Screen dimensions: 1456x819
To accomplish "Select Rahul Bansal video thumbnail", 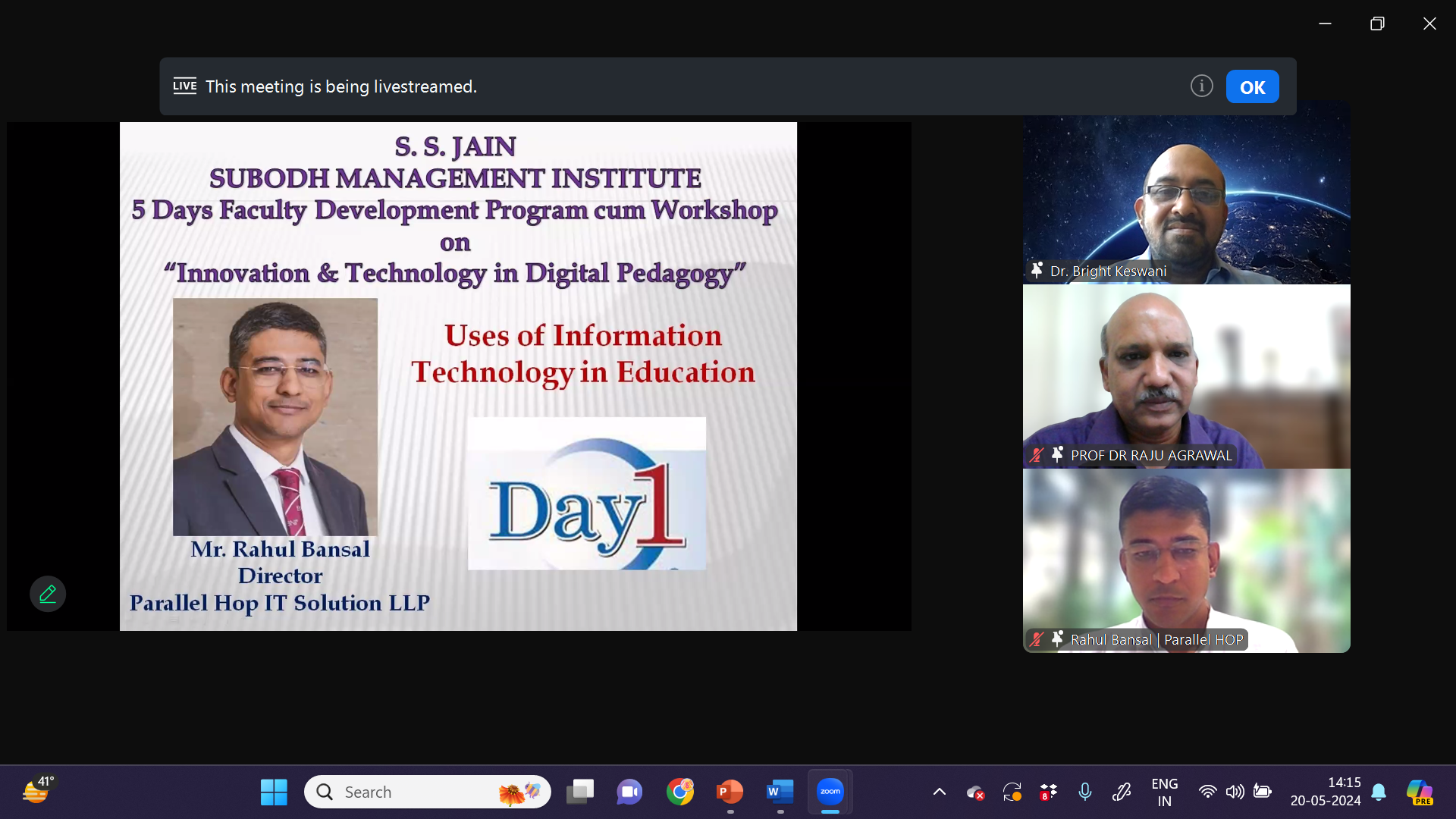I will (x=1186, y=554).
